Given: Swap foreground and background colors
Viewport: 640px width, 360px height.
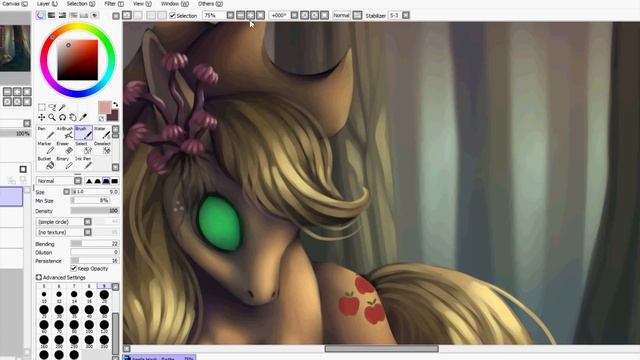Looking at the screenshot, I should [x=115, y=104].
